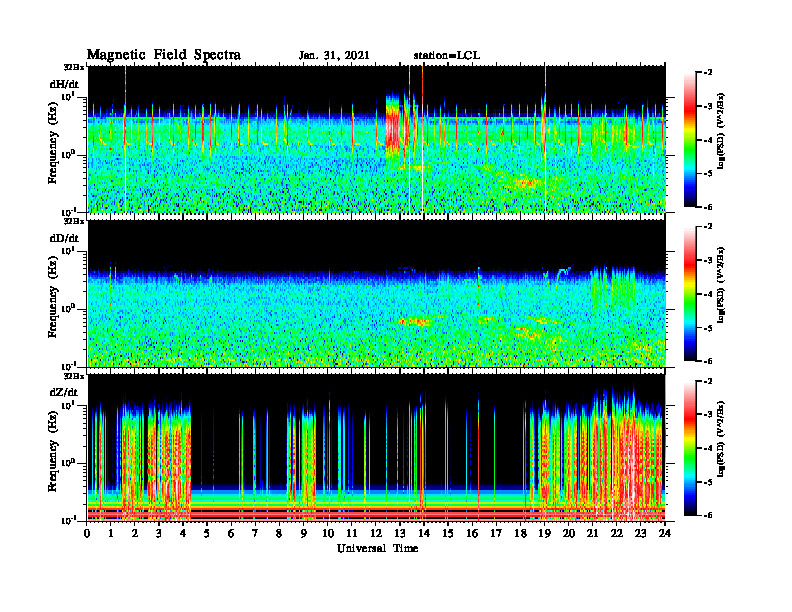The width and height of the screenshot is (792, 612).
Task: Click the hour 18 tick label
Action: [520, 533]
